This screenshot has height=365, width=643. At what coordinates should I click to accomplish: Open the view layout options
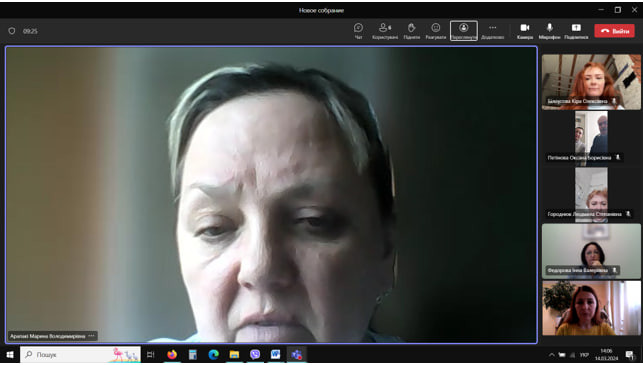(464, 31)
